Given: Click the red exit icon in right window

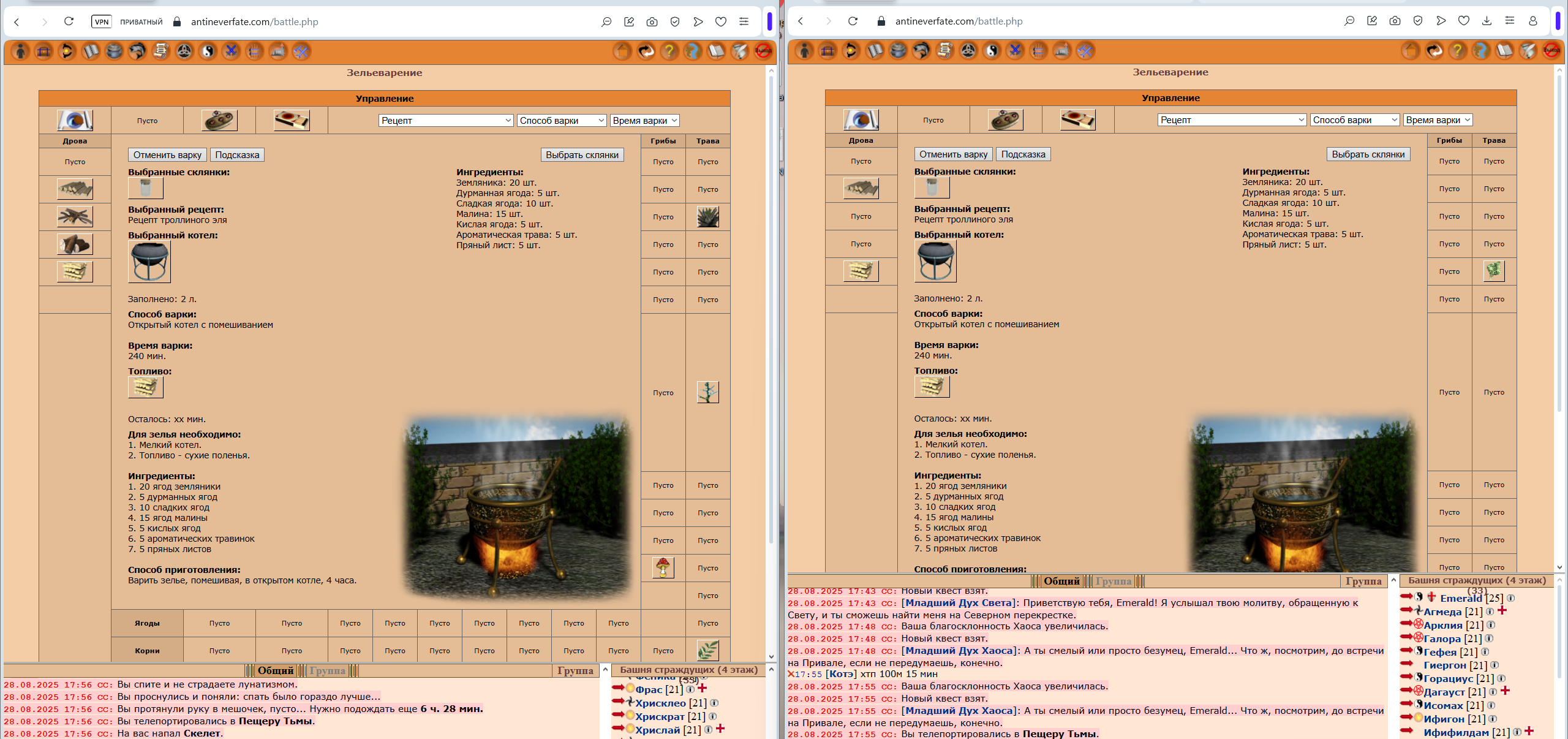Looking at the screenshot, I should 1551,51.
